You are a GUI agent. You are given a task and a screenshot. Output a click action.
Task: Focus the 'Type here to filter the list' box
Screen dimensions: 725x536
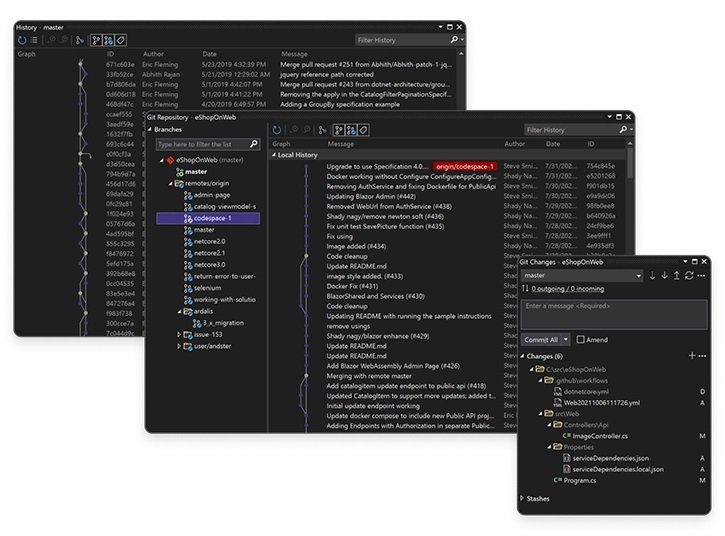pyautogui.click(x=203, y=144)
